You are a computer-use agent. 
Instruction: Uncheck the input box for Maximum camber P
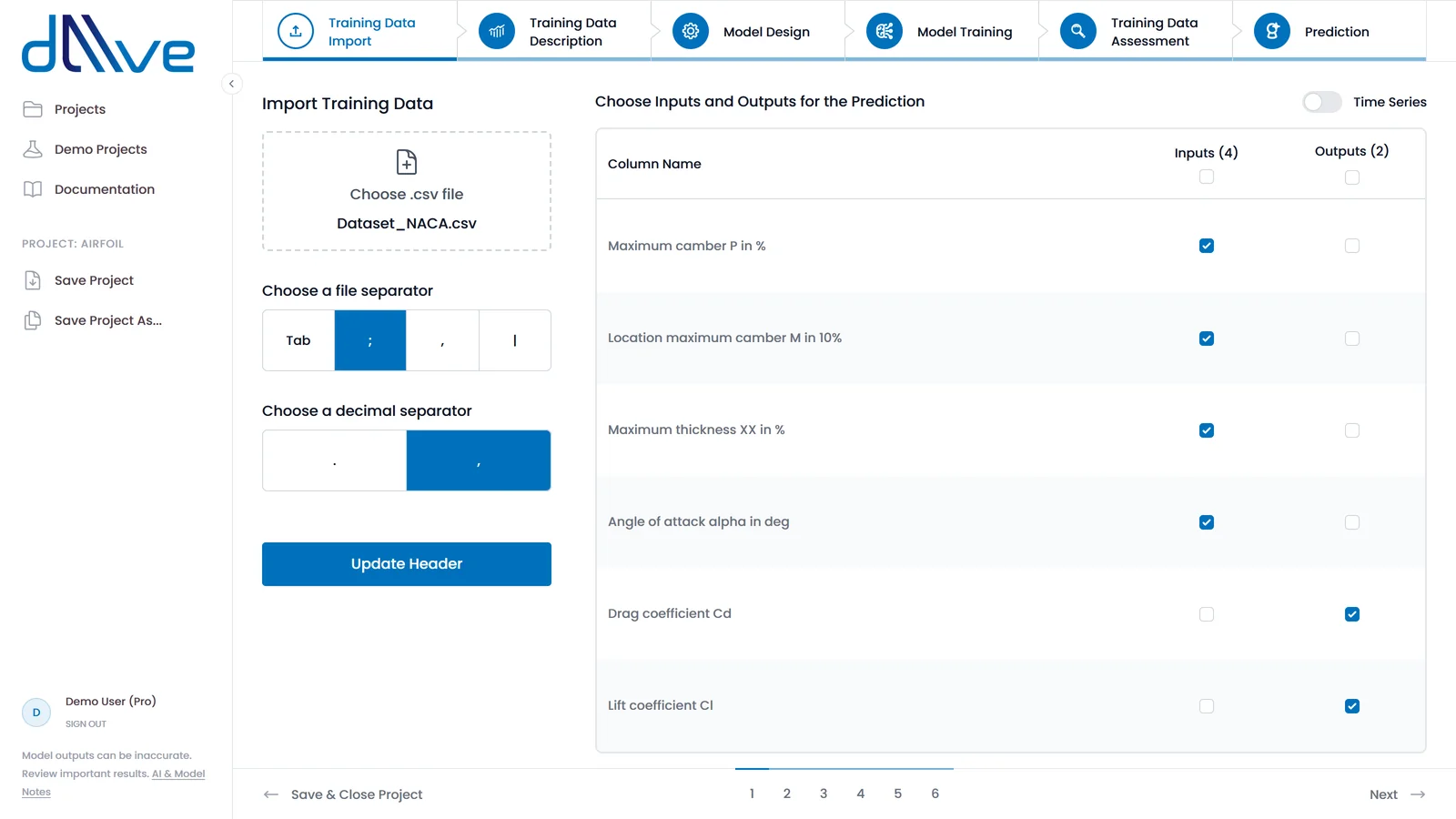coord(1207,246)
